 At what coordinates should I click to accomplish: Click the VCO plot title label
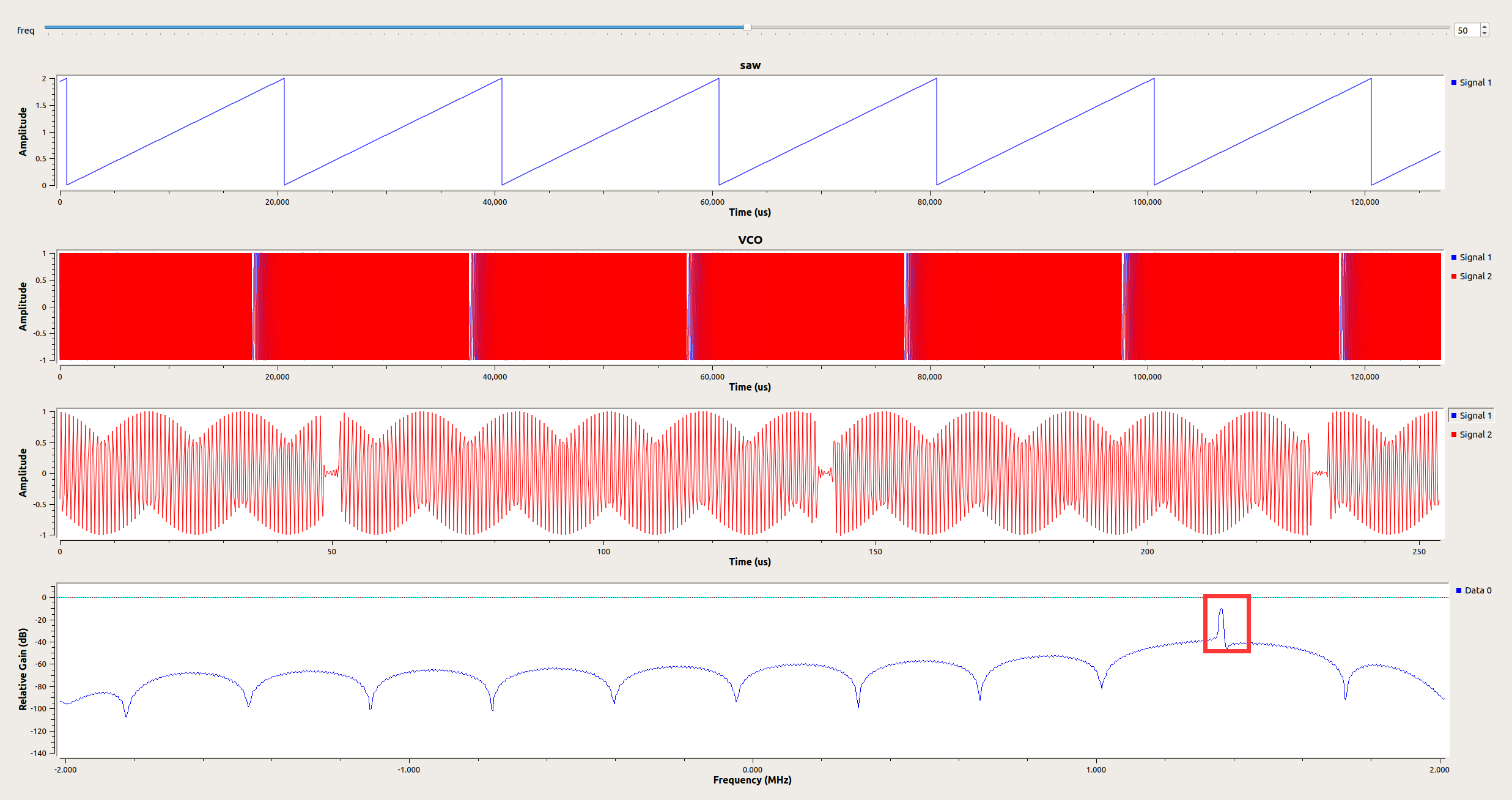click(750, 240)
